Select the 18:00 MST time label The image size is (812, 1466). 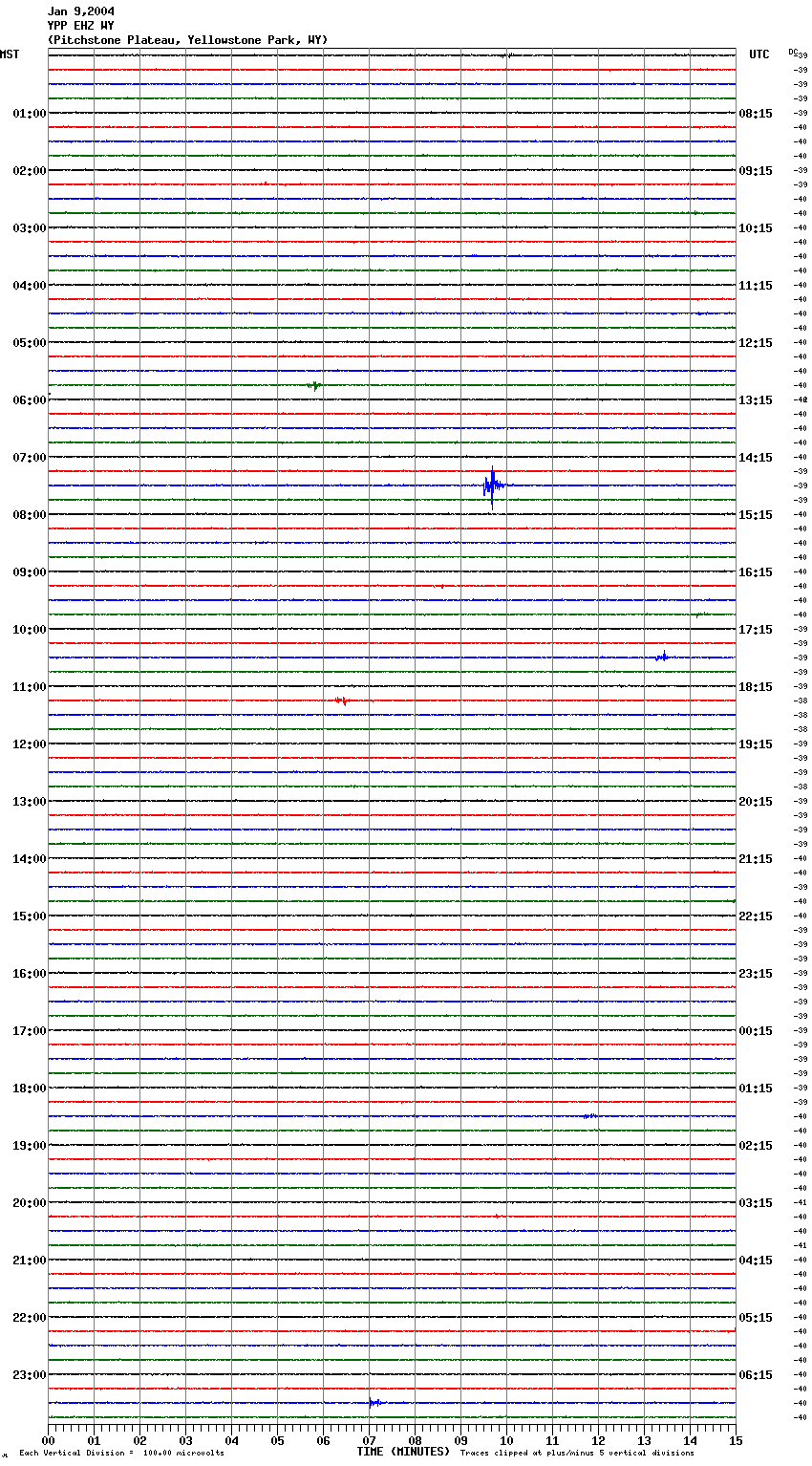click(x=30, y=1088)
